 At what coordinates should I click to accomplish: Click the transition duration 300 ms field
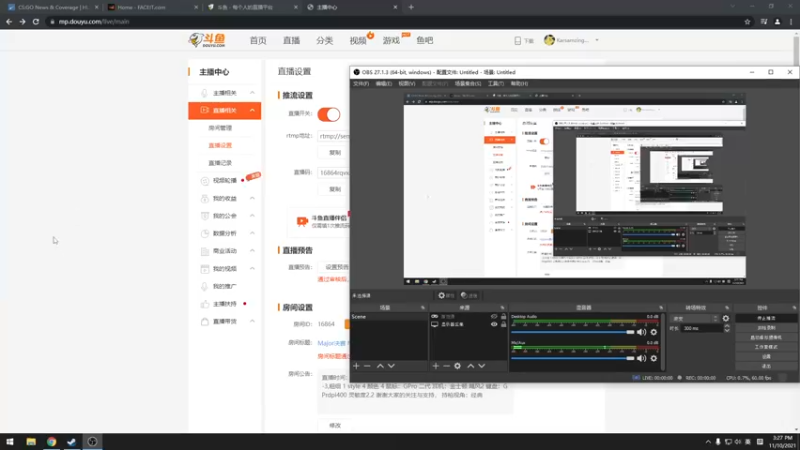[x=702, y=329]
